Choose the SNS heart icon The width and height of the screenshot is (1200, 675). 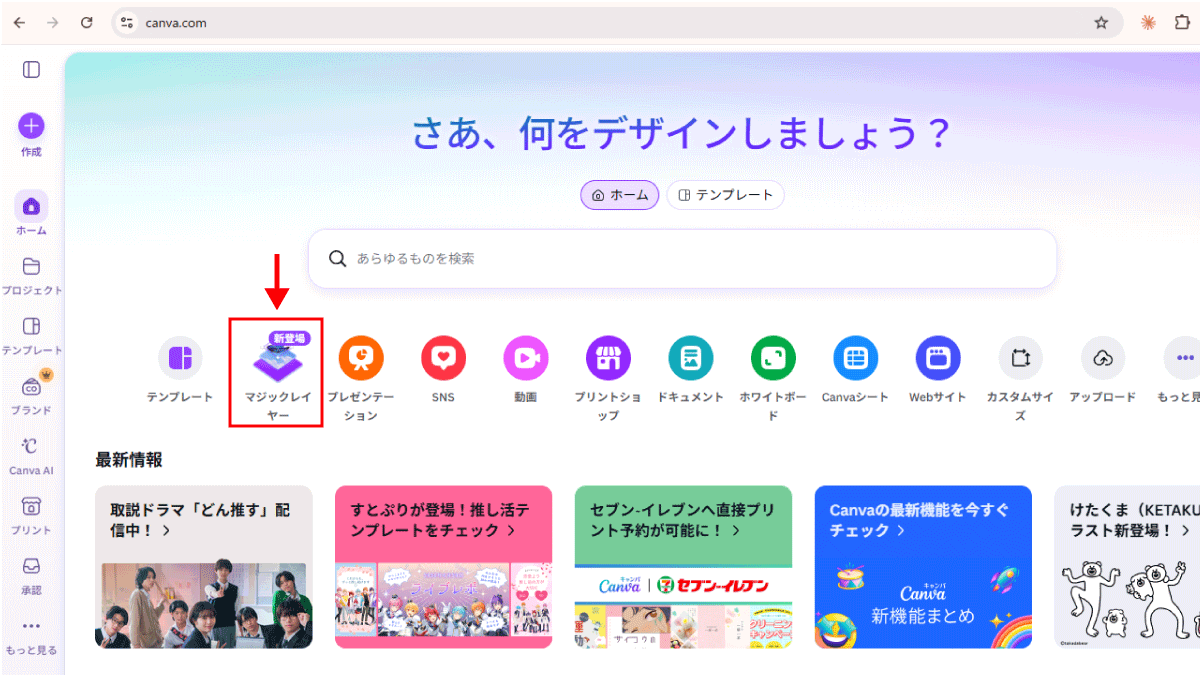[x=443, y=358]
